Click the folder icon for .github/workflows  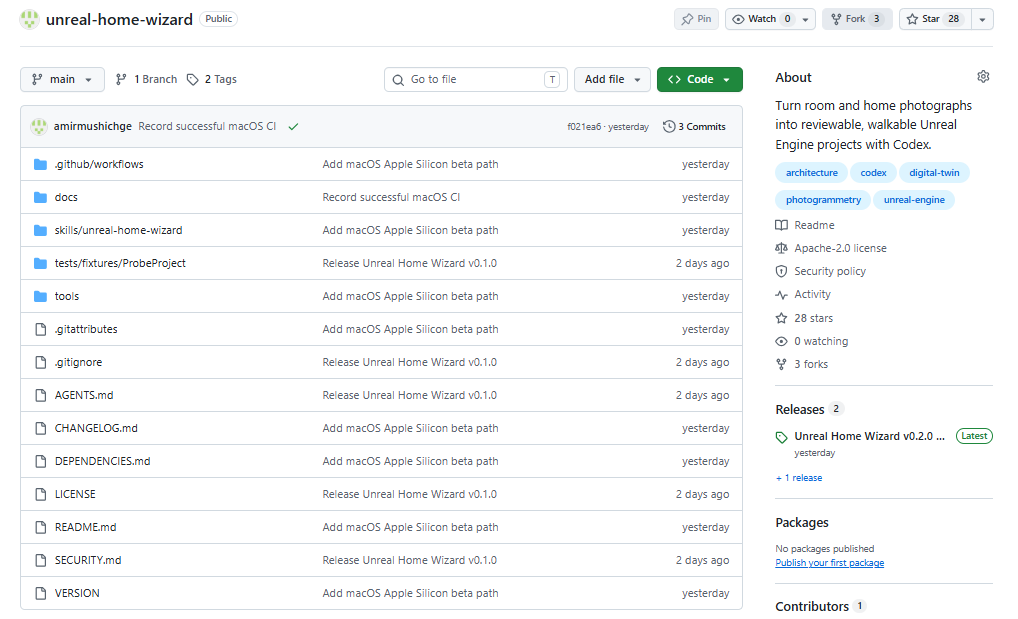40,164
